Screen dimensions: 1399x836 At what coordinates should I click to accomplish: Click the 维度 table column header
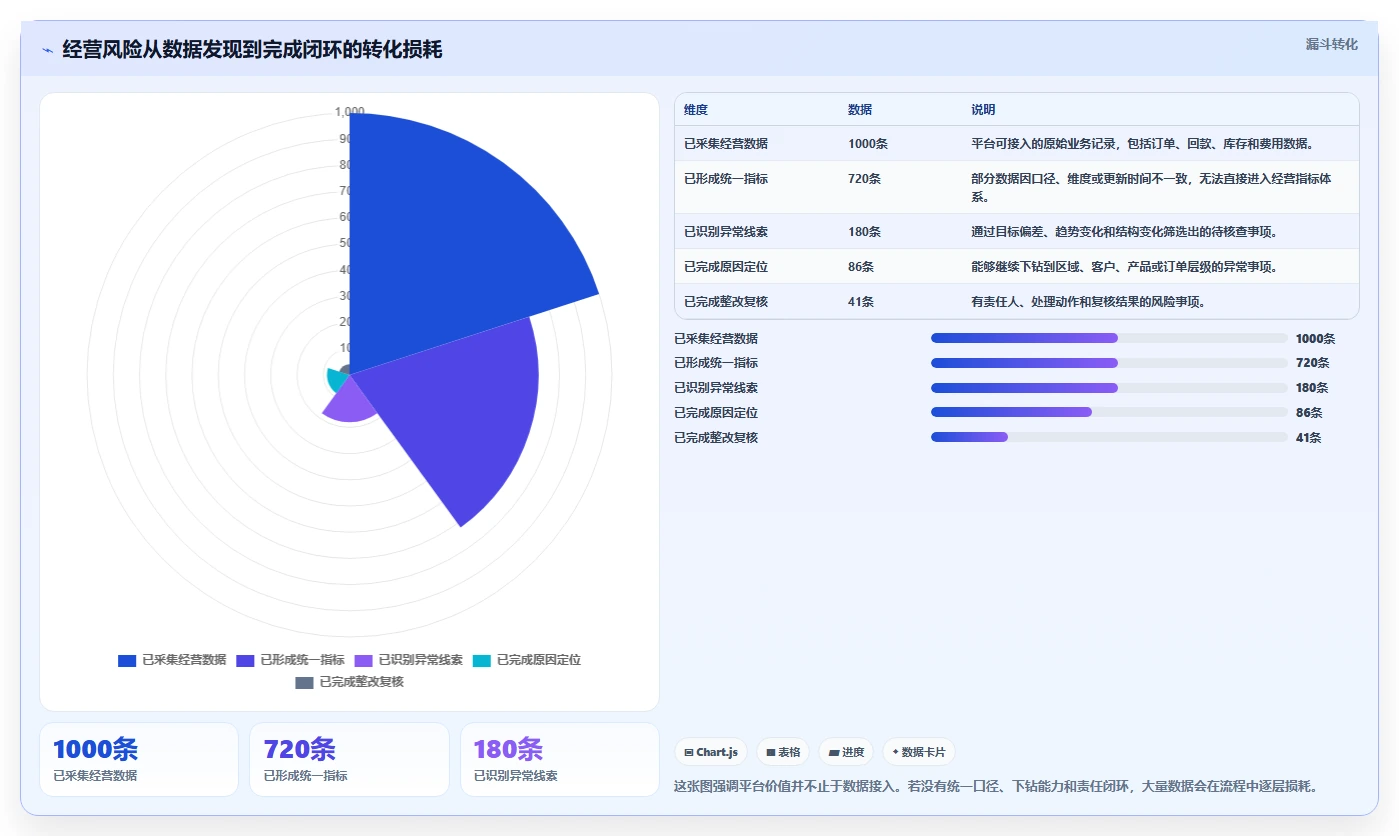click(x=696, y=110)
